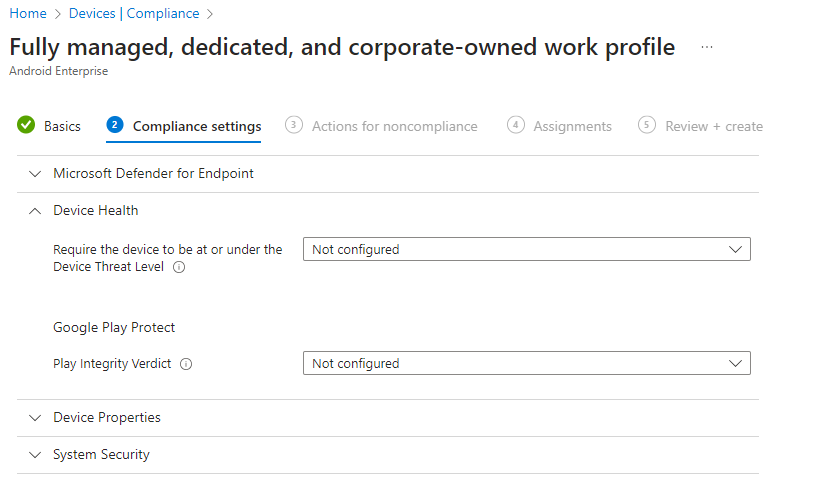Screen dimensions: 818x486
Task: Open the Assignments step
Action: click(x=572, y=126)
